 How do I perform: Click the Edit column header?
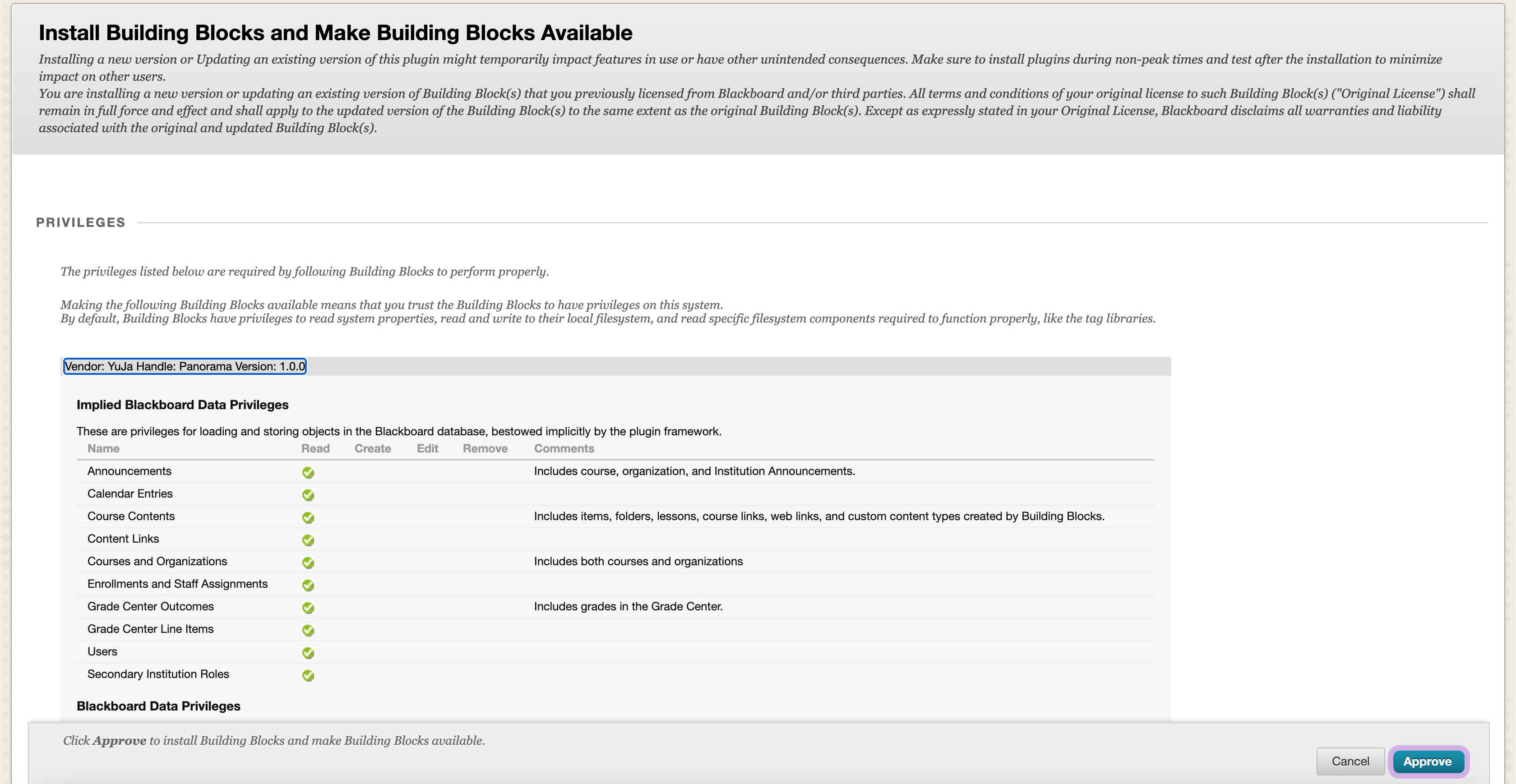tap(427, 448)
